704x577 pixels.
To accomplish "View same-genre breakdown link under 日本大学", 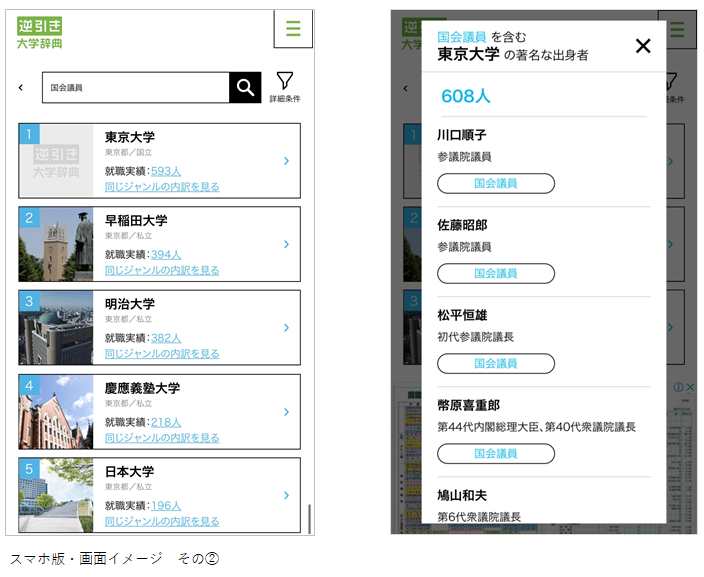I will [162, 521].
